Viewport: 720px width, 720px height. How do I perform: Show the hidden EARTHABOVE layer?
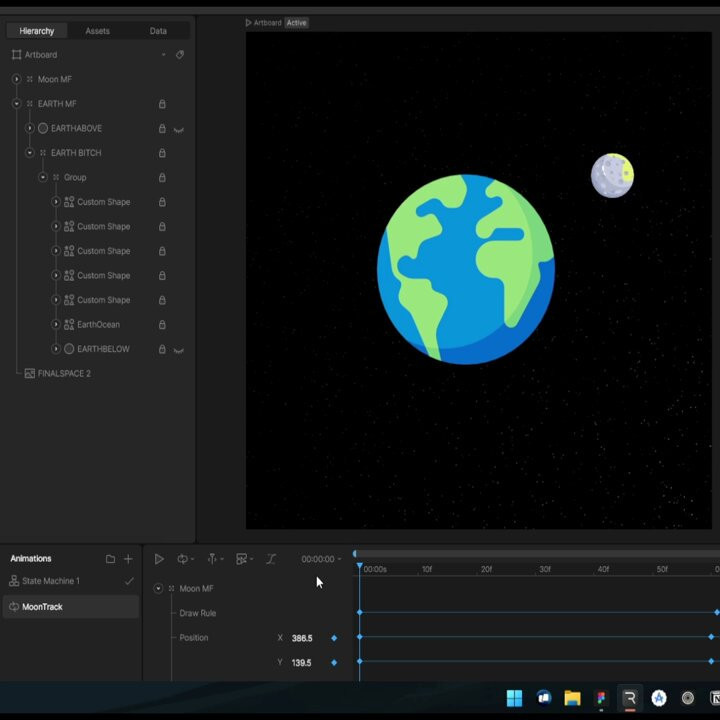coord(179,129)
